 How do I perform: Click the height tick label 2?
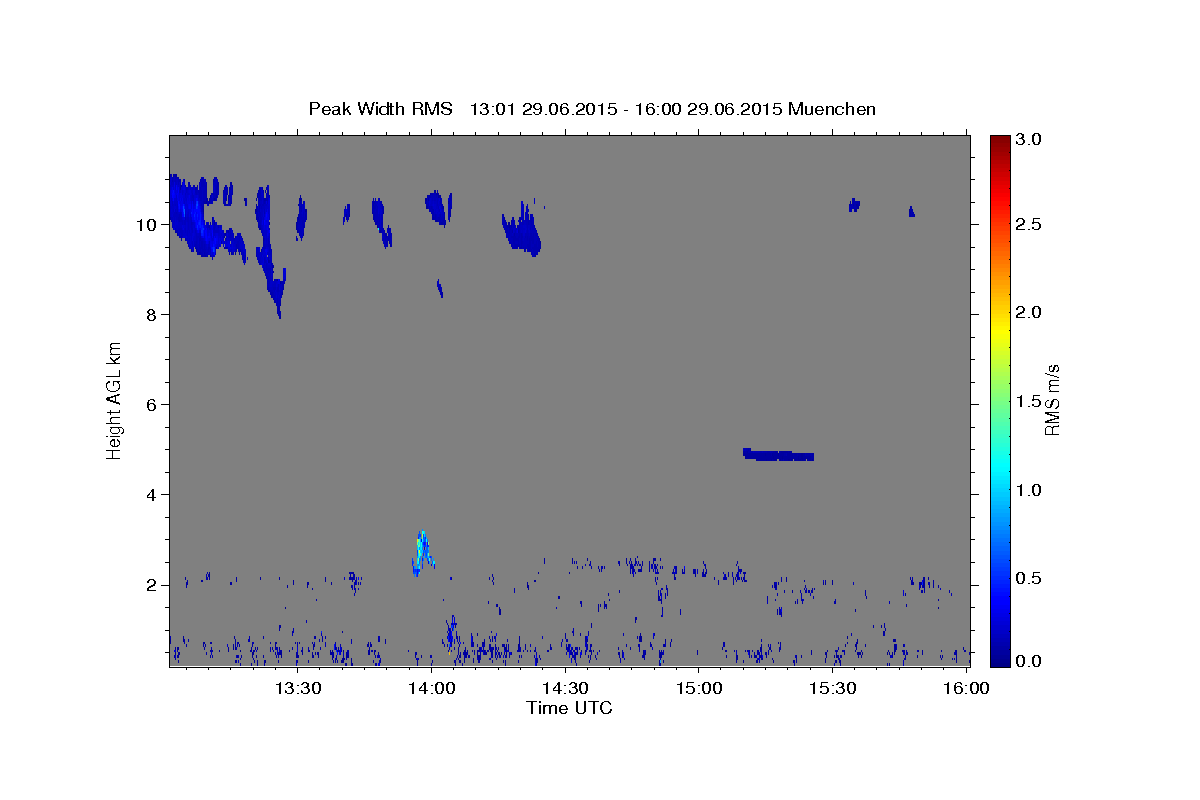pyautogui.click(x=153, y=585)
